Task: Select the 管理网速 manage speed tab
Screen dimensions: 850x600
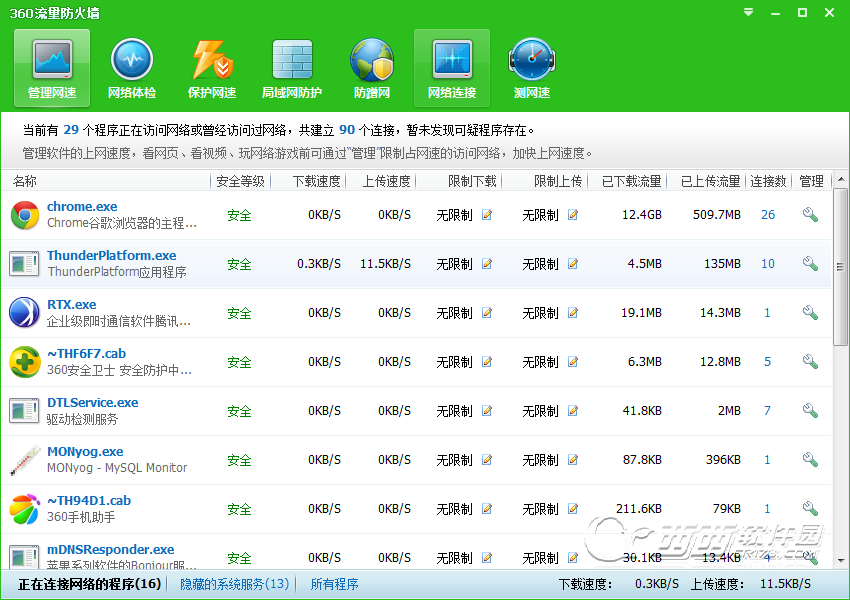Action: tap(52, 68)
